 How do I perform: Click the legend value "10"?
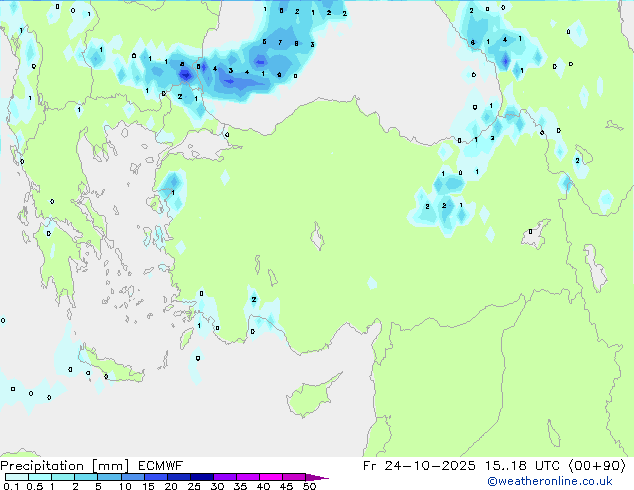tap(125, 486)
